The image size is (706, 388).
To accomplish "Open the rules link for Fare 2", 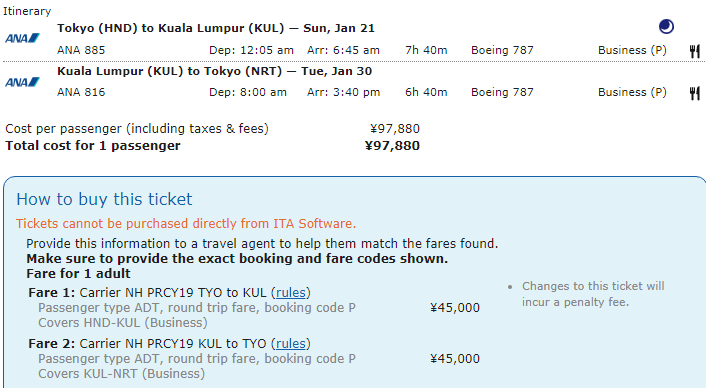I will click(x=290, y=343).
